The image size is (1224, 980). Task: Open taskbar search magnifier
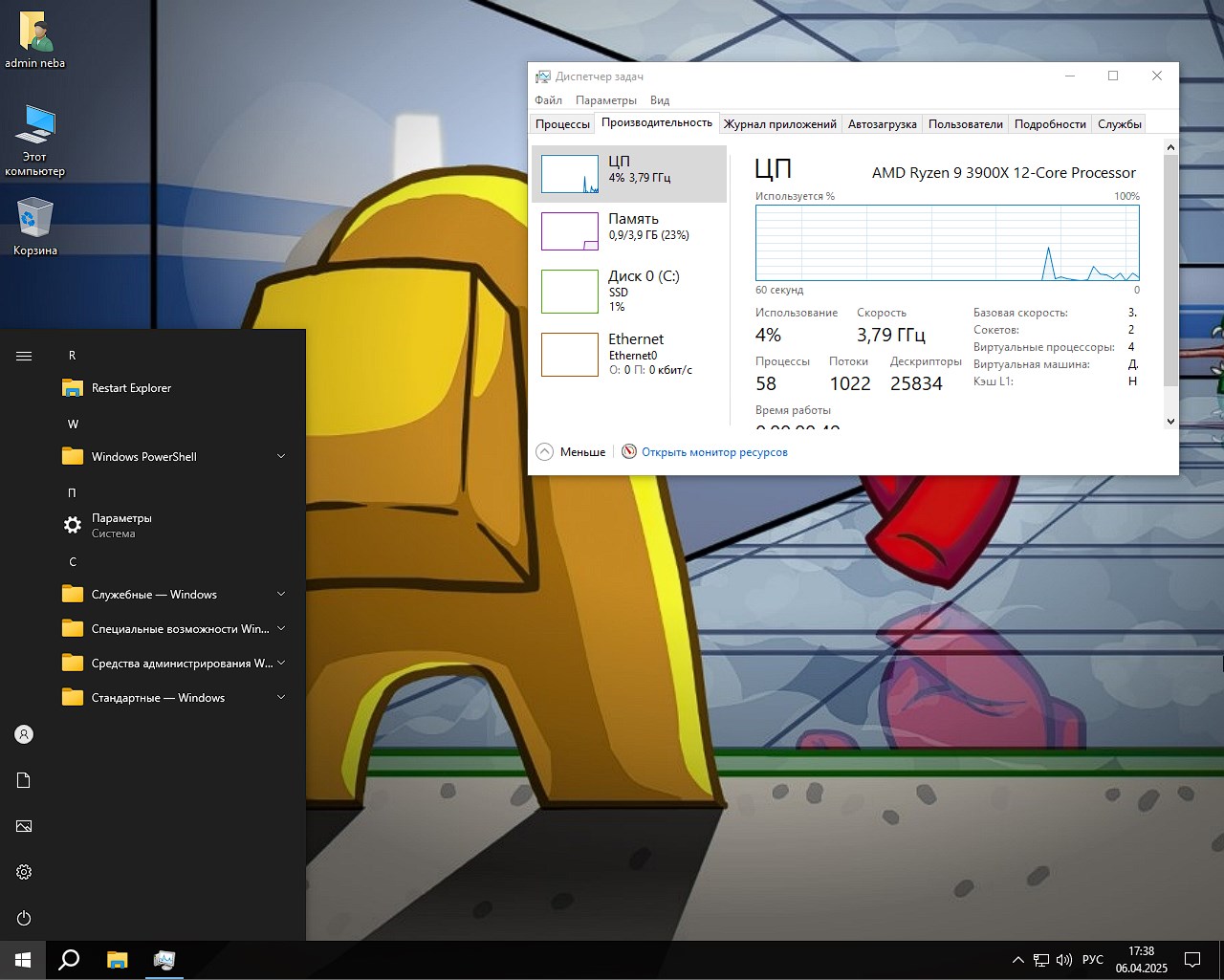pyautogui.click(x=69, y=960)
